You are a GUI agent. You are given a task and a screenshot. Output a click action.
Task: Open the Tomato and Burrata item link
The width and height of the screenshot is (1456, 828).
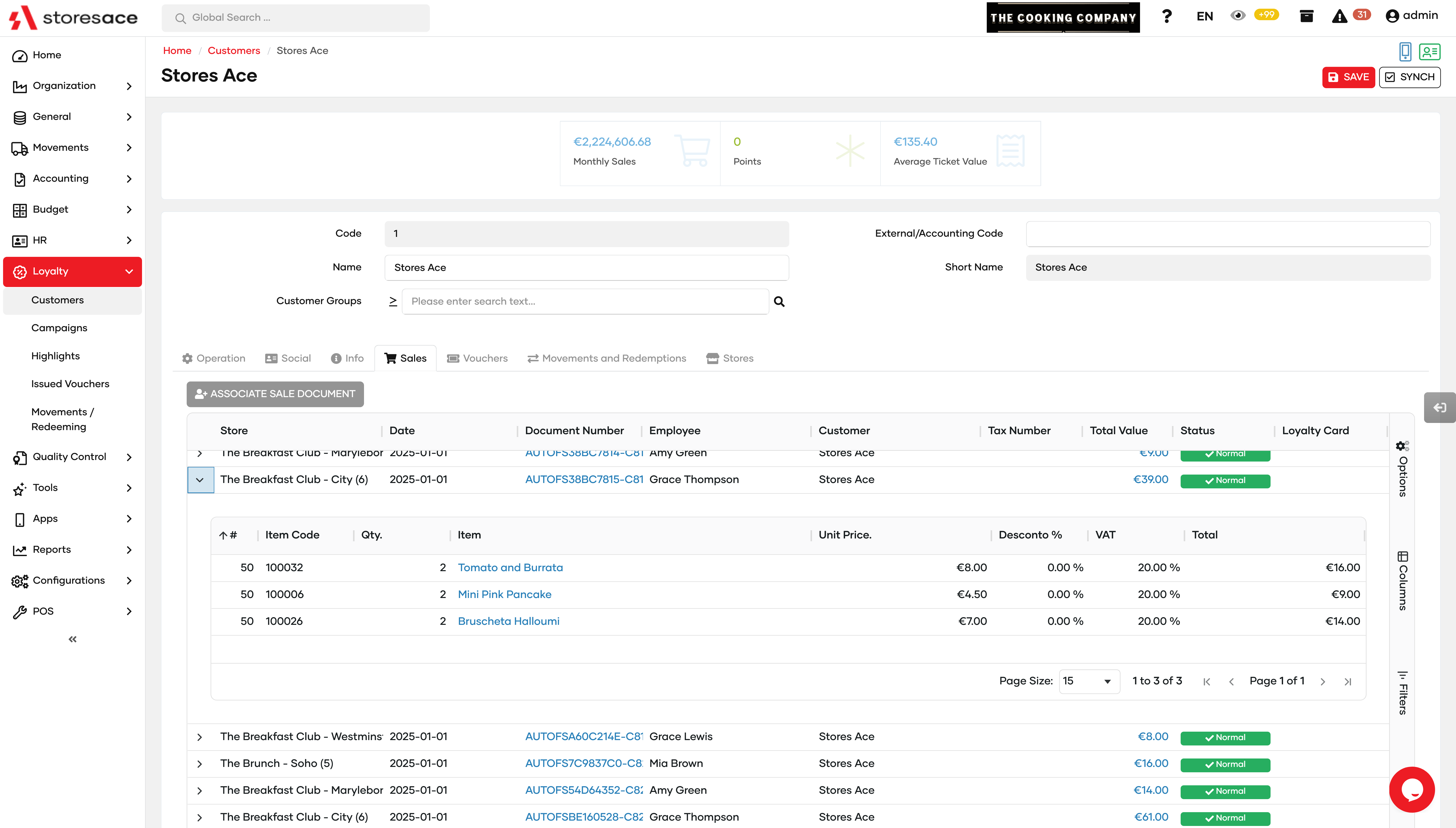point(510,568)
